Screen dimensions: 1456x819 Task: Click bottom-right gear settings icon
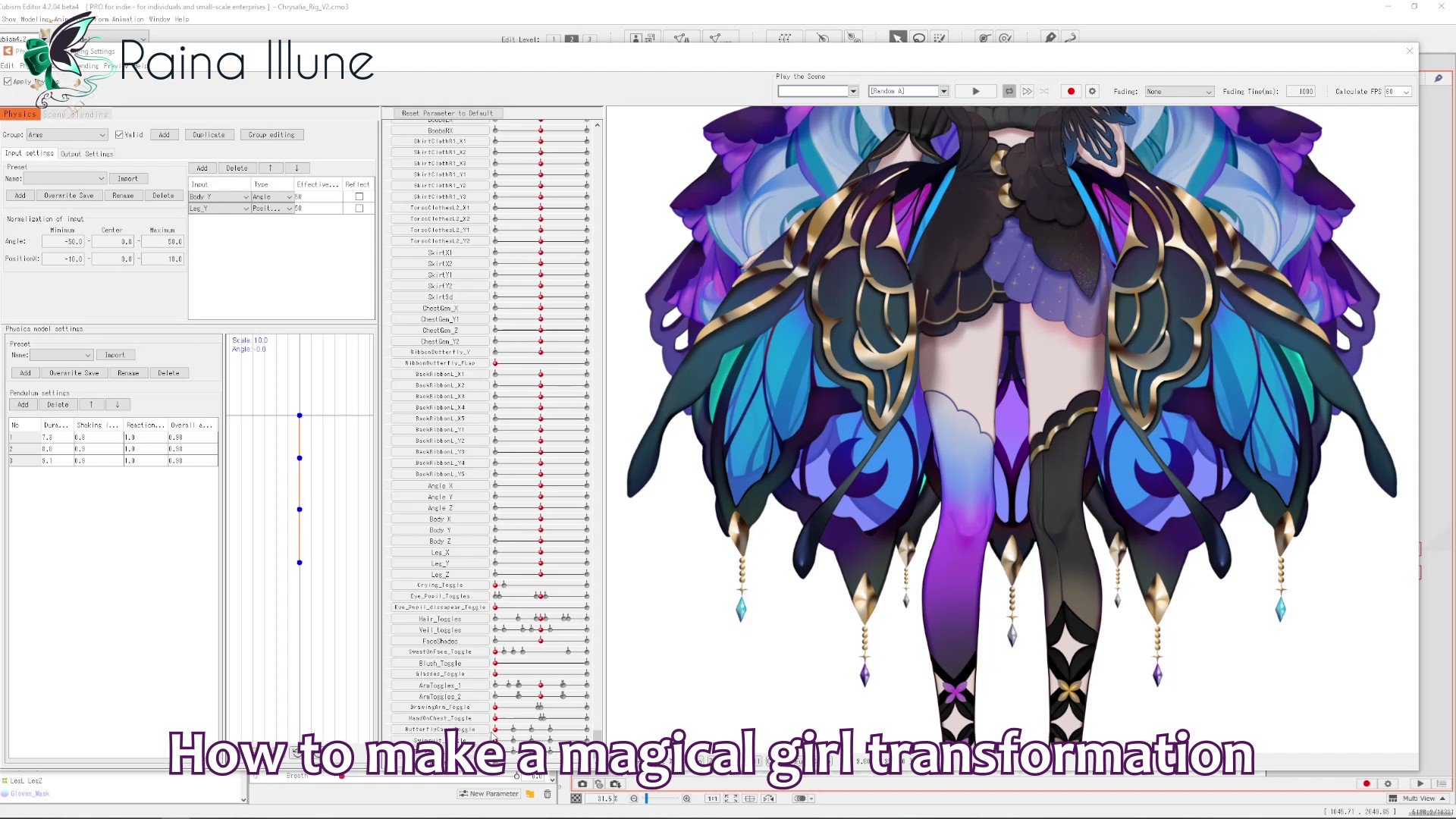(x=1388, y=784)
